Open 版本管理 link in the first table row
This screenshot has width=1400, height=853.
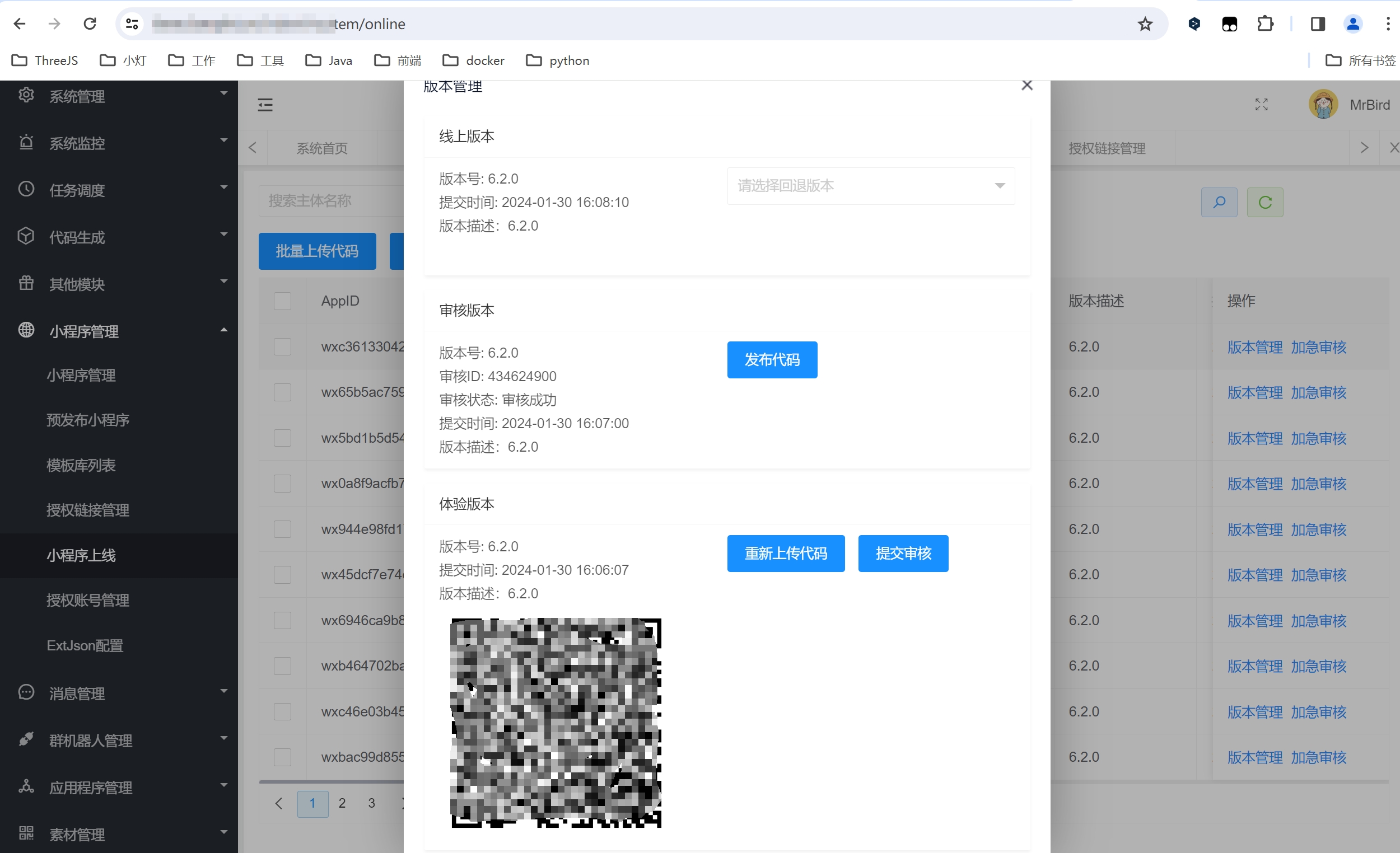pos(1254,347)
